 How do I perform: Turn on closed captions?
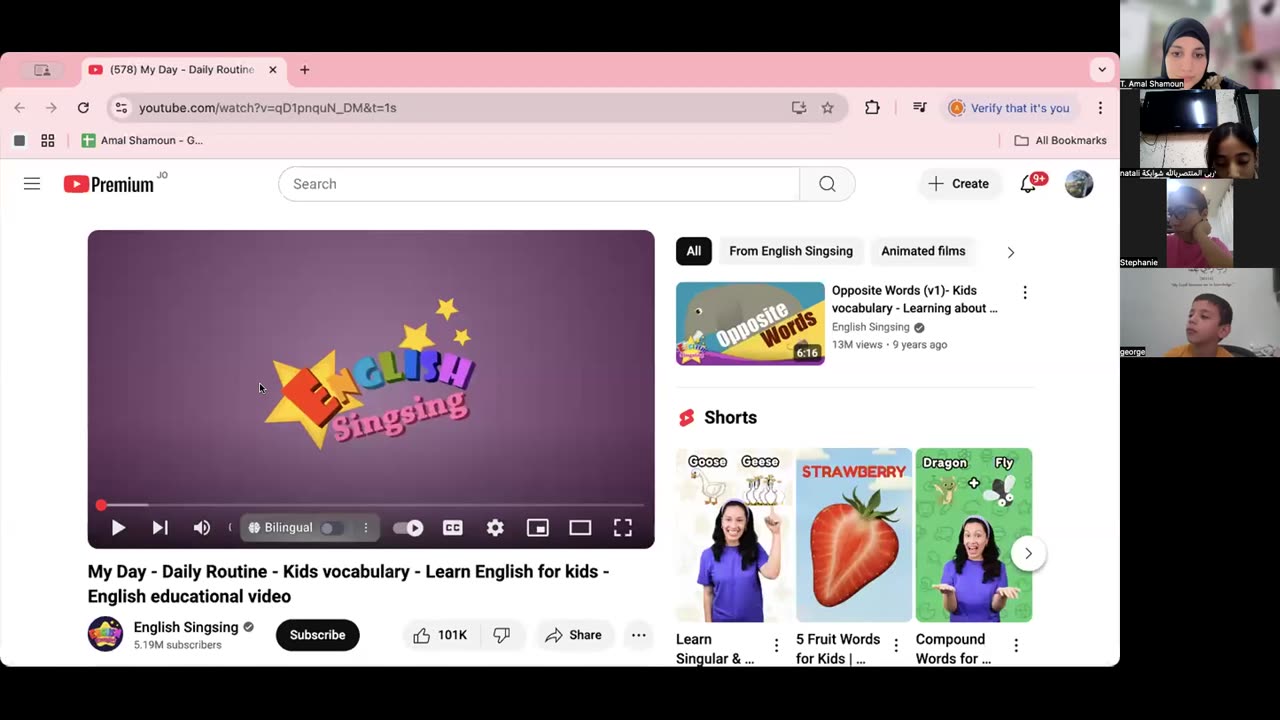click(453, 528)
